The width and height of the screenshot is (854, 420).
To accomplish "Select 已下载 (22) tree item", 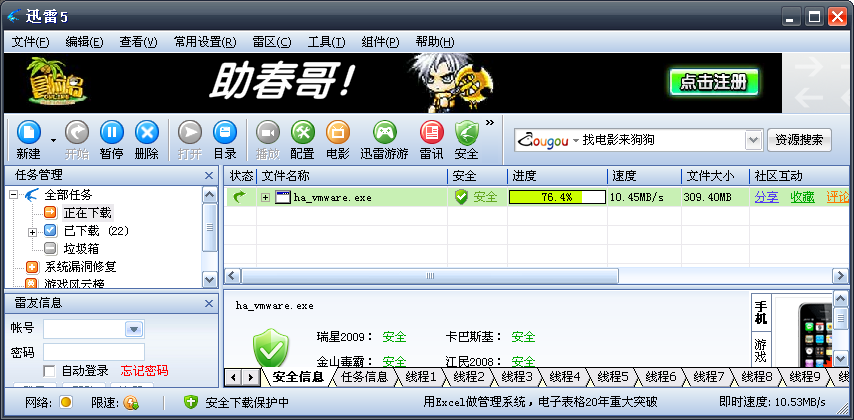I will click(96, 231).
